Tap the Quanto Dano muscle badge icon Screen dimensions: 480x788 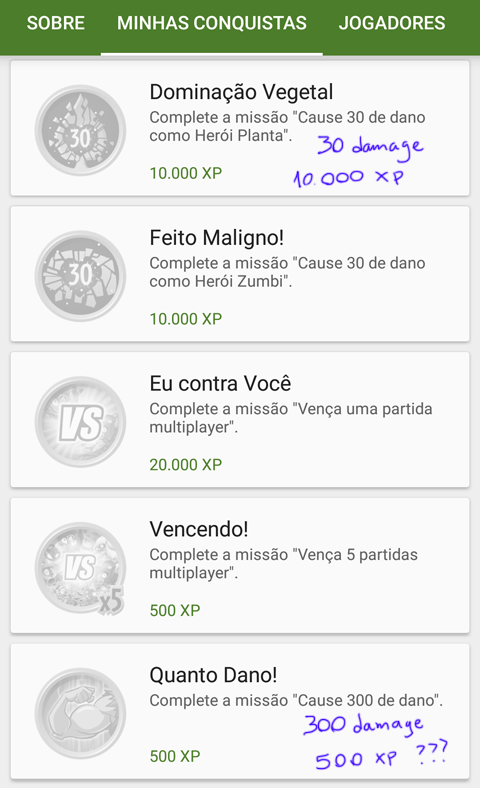(80, 713)
